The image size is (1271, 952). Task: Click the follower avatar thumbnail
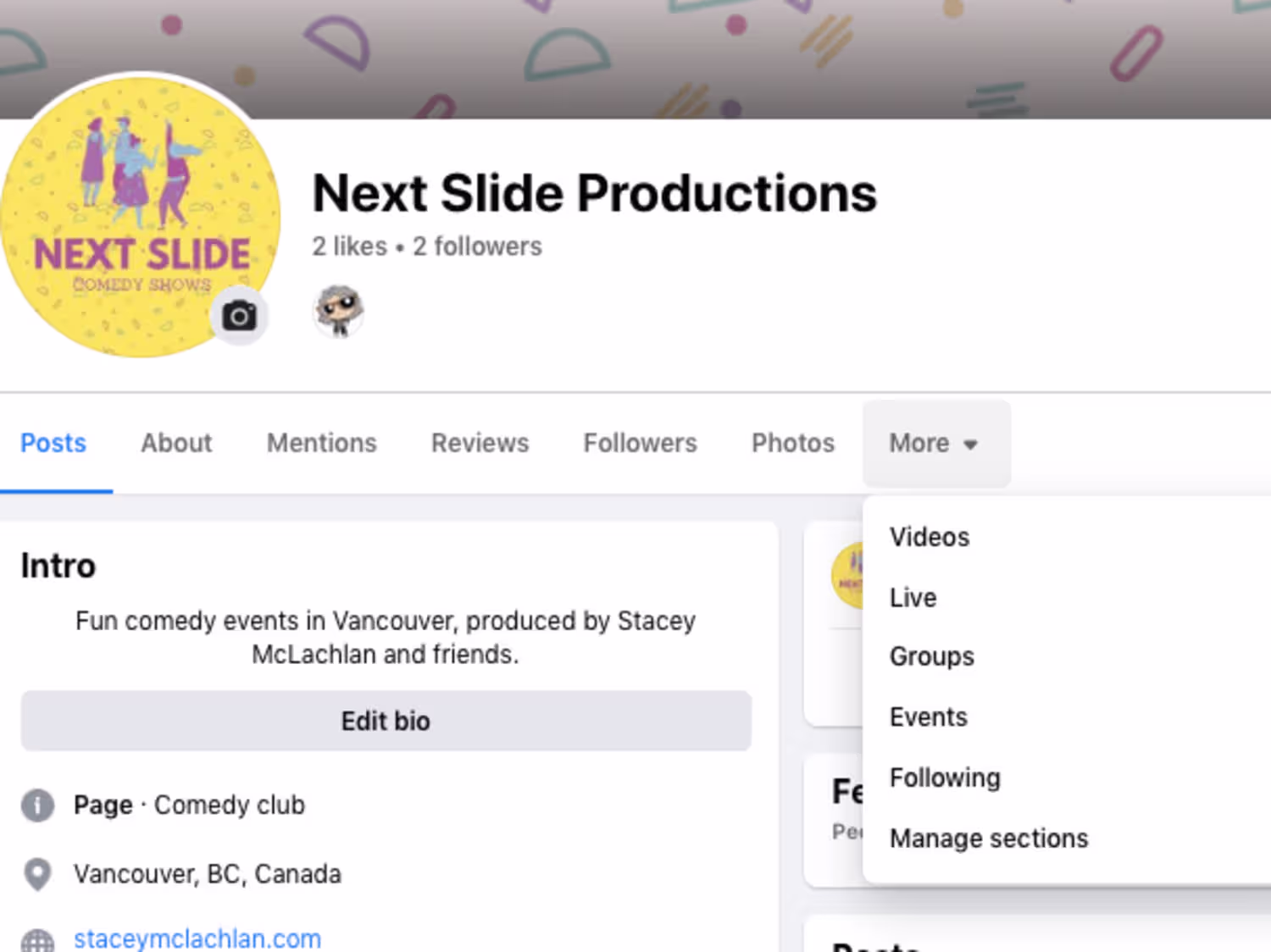[338, 311]
